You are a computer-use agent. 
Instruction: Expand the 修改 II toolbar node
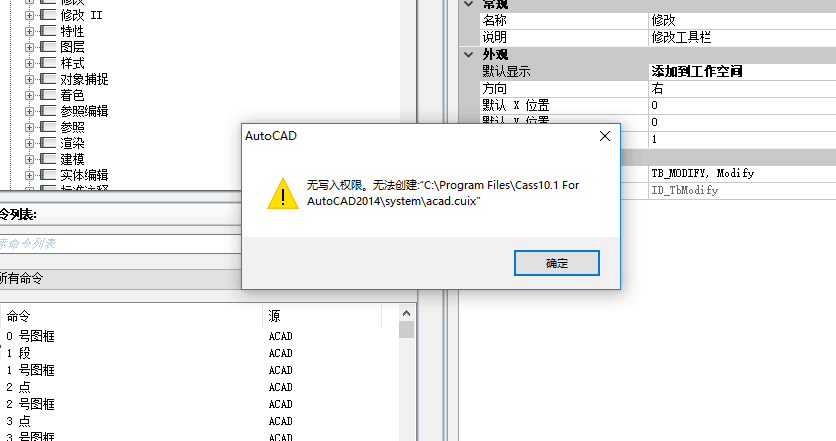[29, 15]
